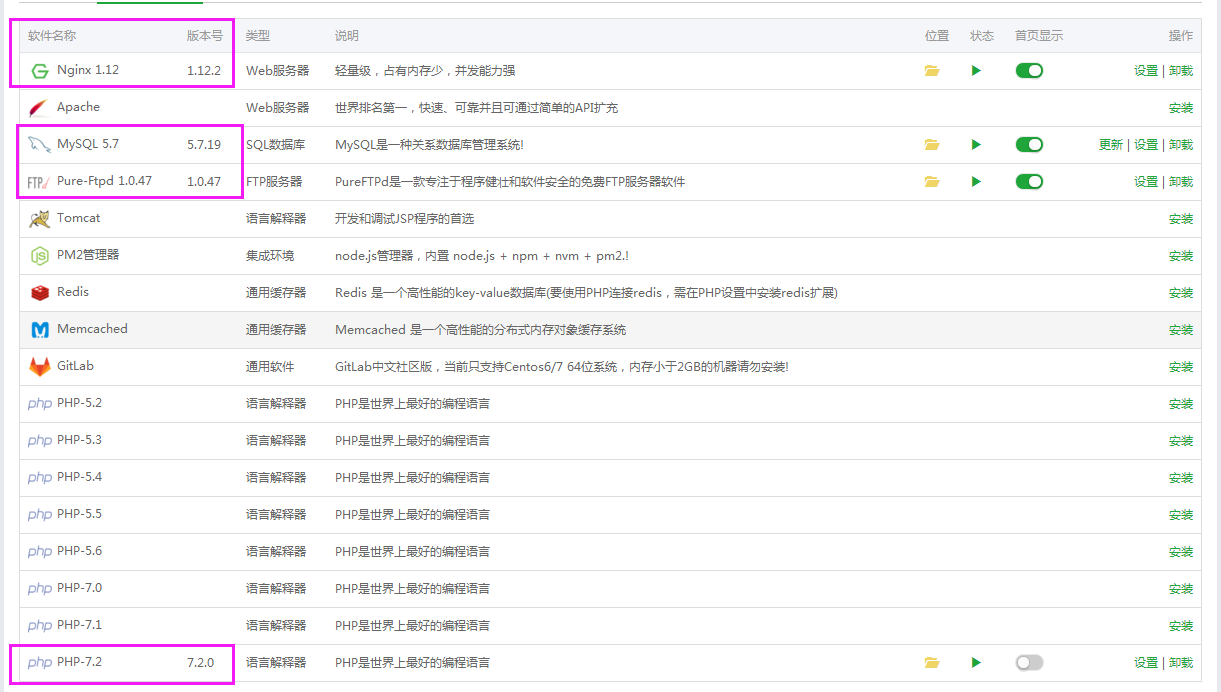Open Nginx install folder icon

tap(932, 71)
